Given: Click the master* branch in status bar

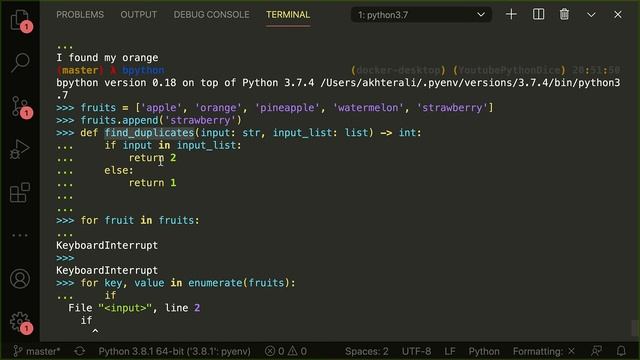Looking at the screenshot, I should 37,351.
